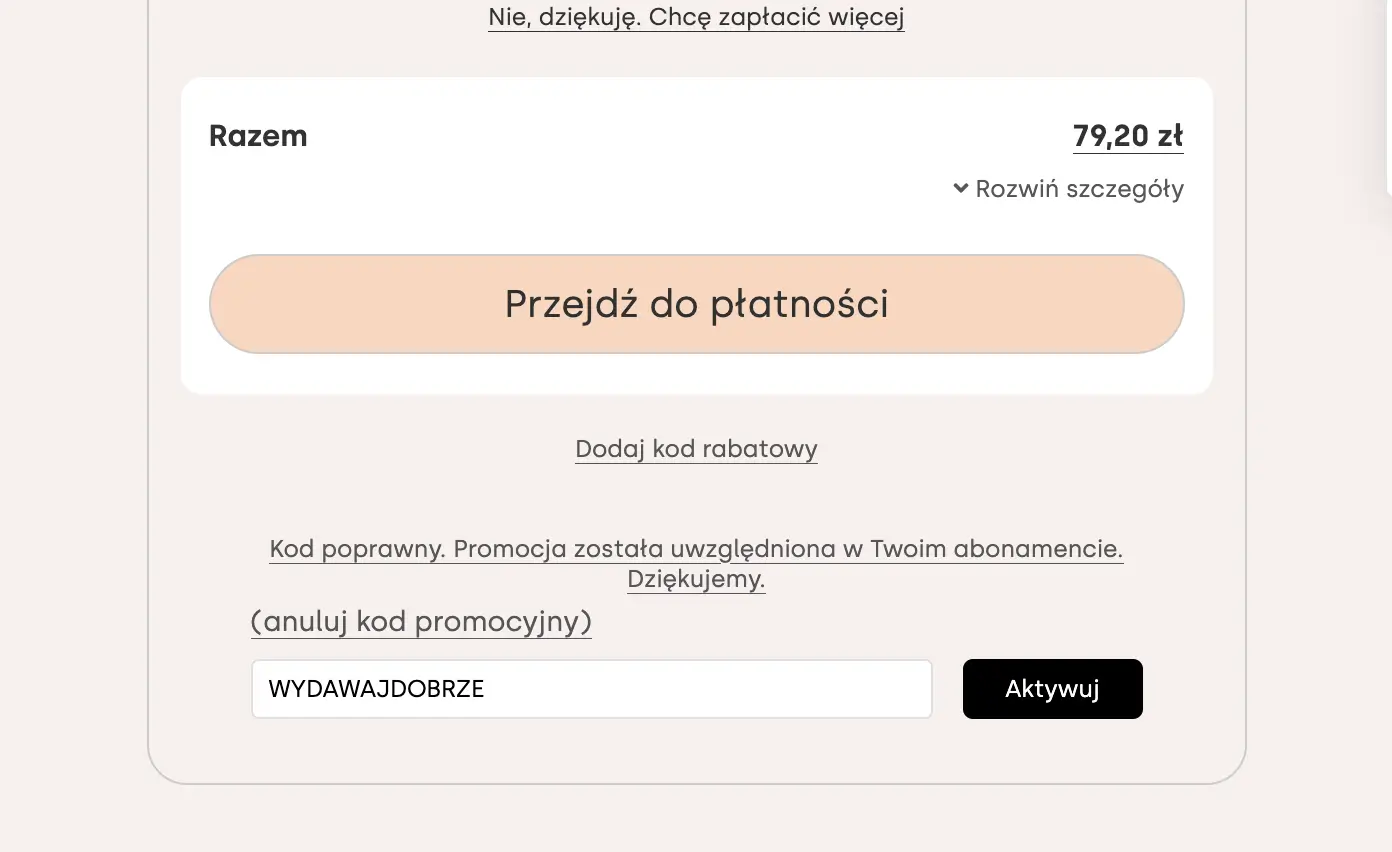1392x852 pixels.
Task: Click the WYDAWAJDOBRZE text inside the field
Action: click(x=377, y=689)
